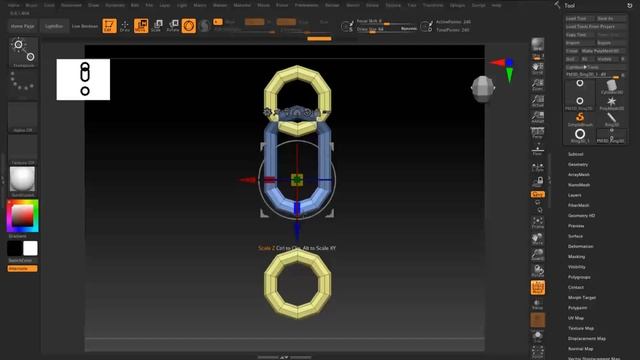Expand the Layers section
This screenshot has width=640, height=360.
point(574,195)
